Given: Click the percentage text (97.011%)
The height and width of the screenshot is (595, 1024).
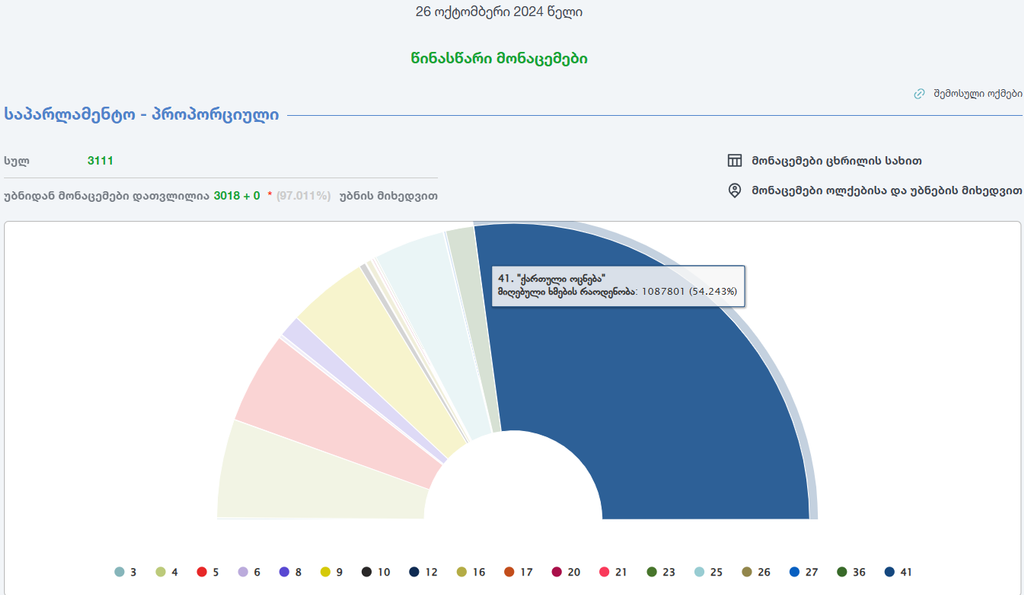Looking at the screenshot, I should tap(303, 196).
